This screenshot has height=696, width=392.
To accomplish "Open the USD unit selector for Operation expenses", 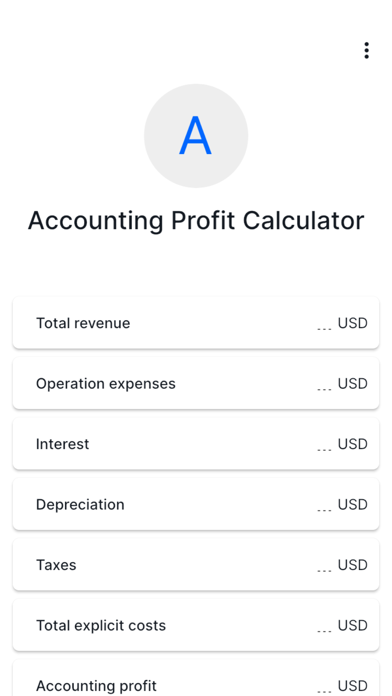I will pos(352,384).
